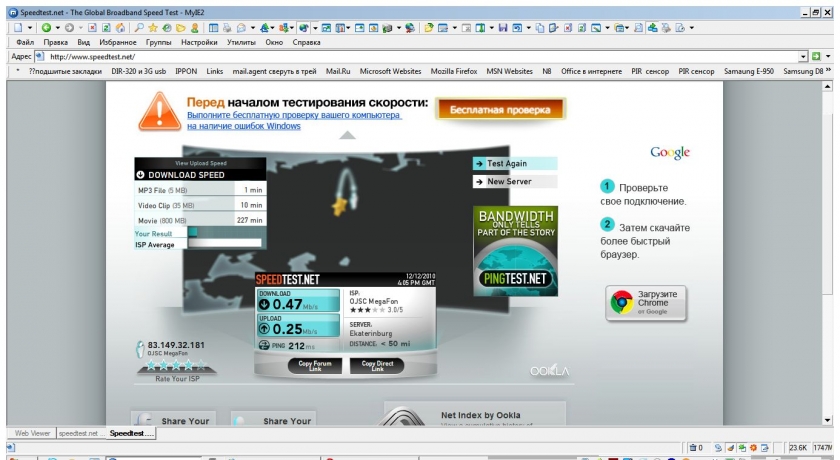This screenshot has width=840, height=460.
Task: Click the Google logo in sidebar
Action: point(670,153)
